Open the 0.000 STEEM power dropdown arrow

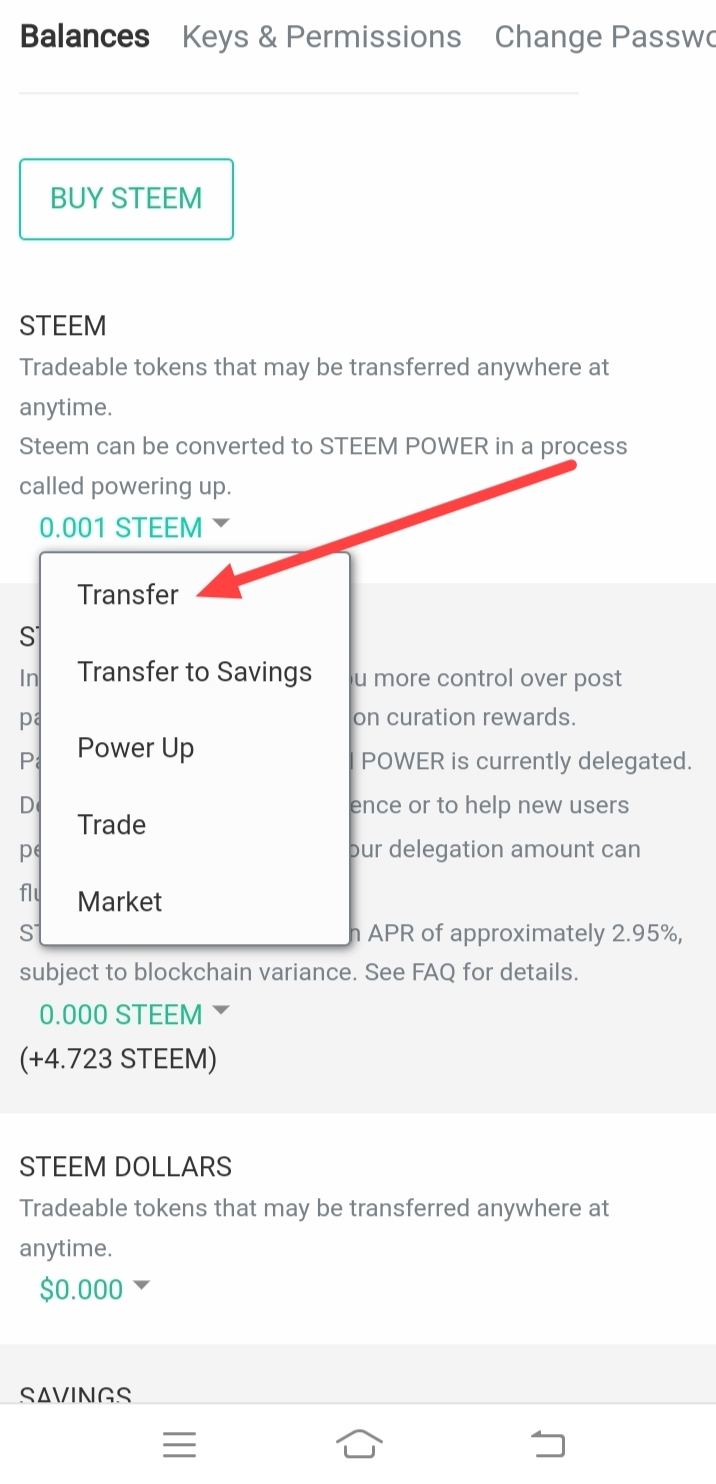[221, 1011]
